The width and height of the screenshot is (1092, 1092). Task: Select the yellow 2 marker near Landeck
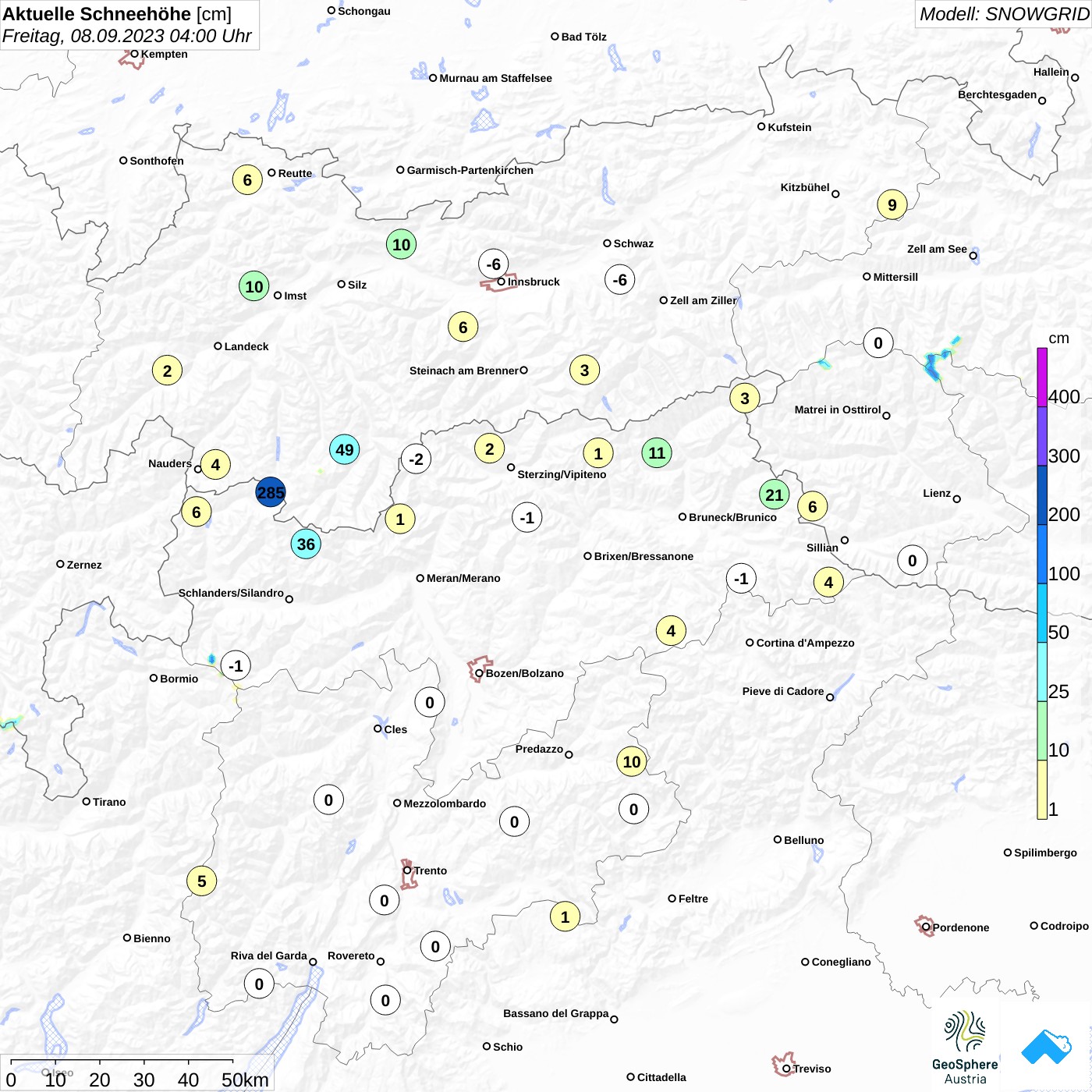click(x=167, y=370)
